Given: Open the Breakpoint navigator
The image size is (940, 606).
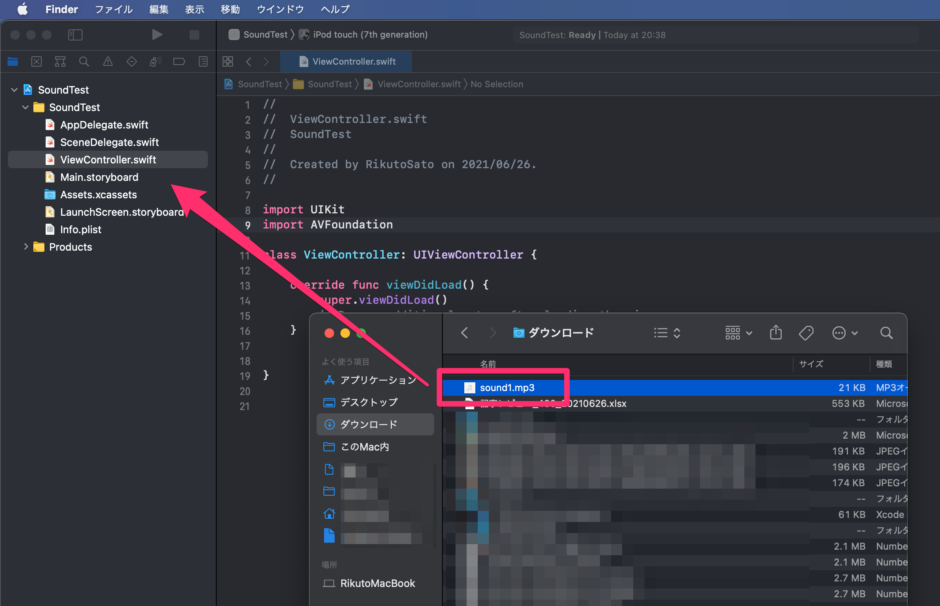Looking at the screenshot, I should coord(180,61).
